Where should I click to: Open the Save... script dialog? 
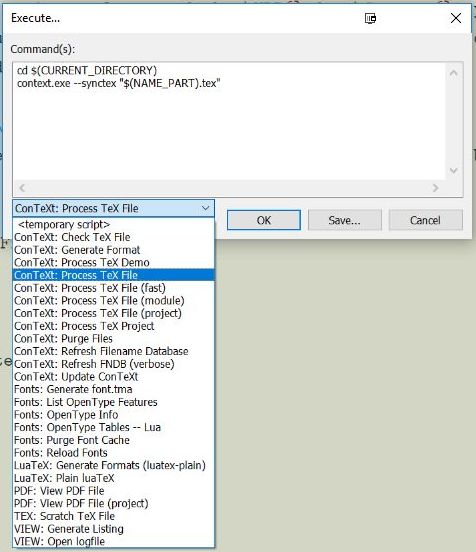coord(345,220)
